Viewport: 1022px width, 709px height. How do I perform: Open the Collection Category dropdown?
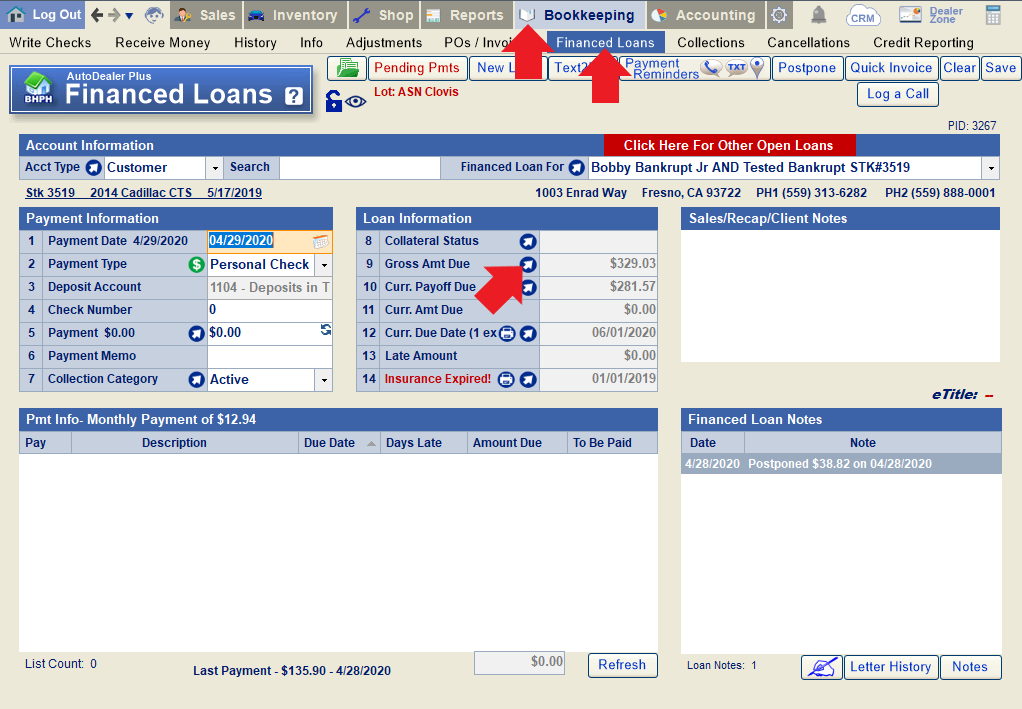point(323,380)
